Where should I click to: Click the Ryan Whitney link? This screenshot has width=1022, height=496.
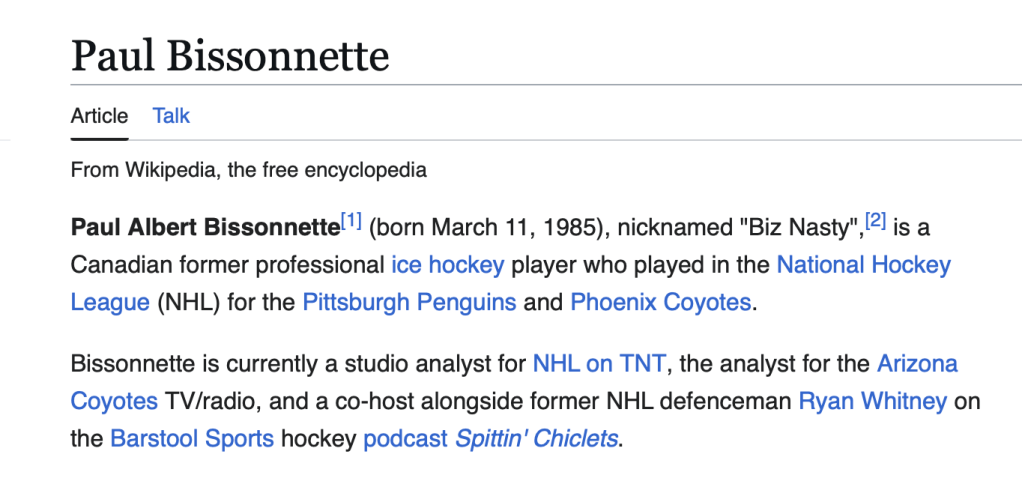(872, 401)
